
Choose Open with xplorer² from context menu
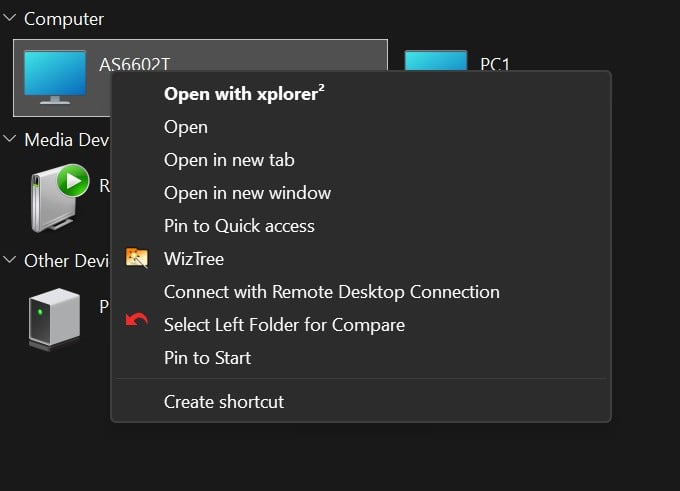pos(245,94)
